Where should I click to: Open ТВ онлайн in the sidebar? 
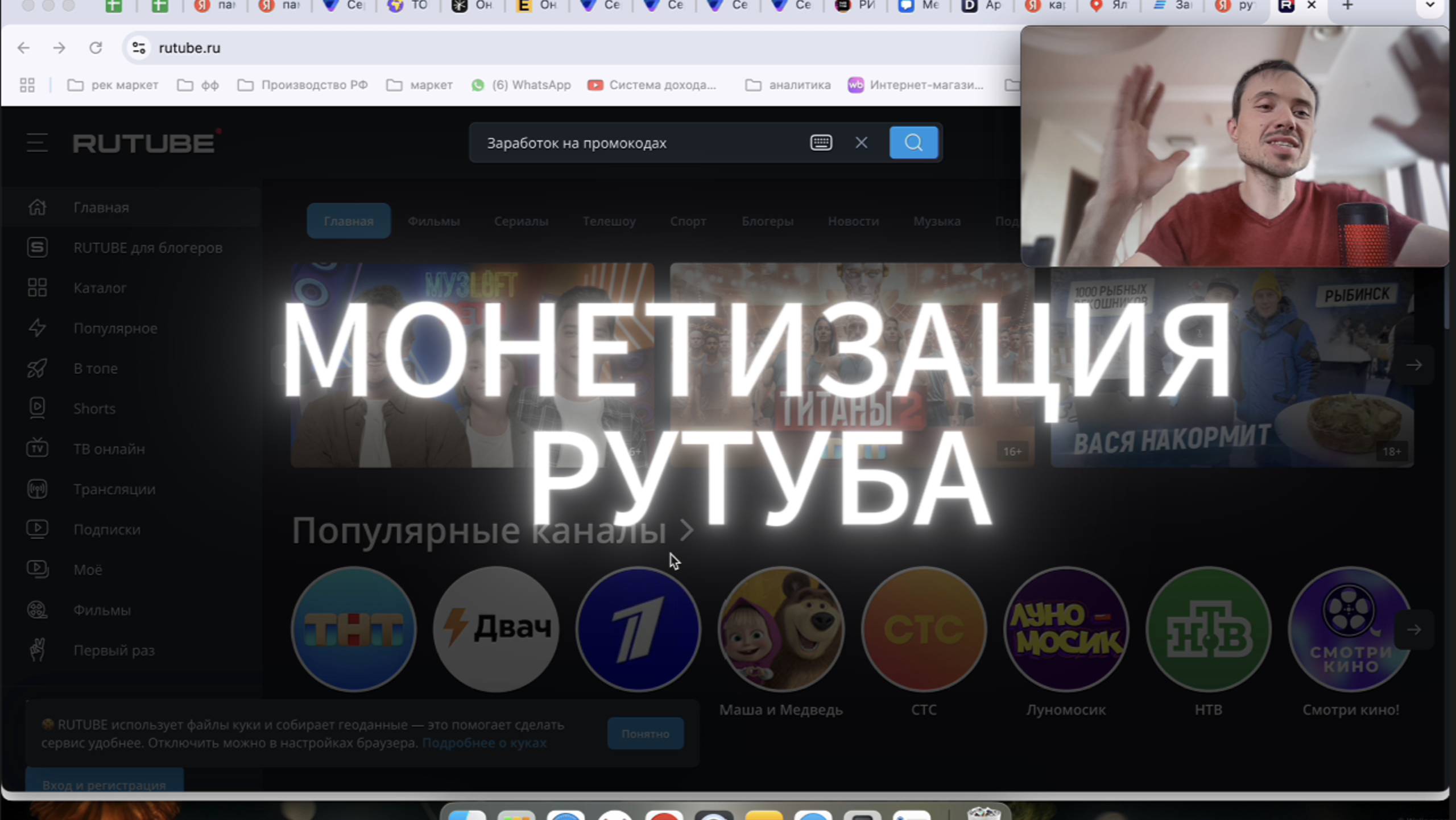tap(109, 449)
